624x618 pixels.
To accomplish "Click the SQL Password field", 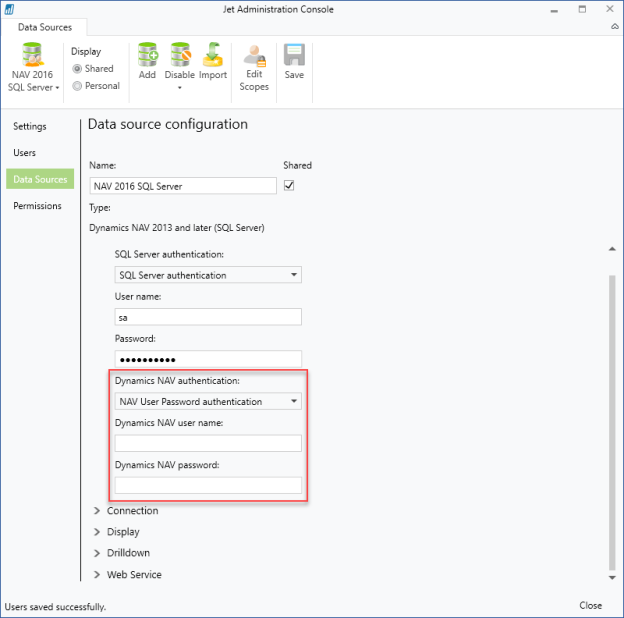I will click(208, 359).
